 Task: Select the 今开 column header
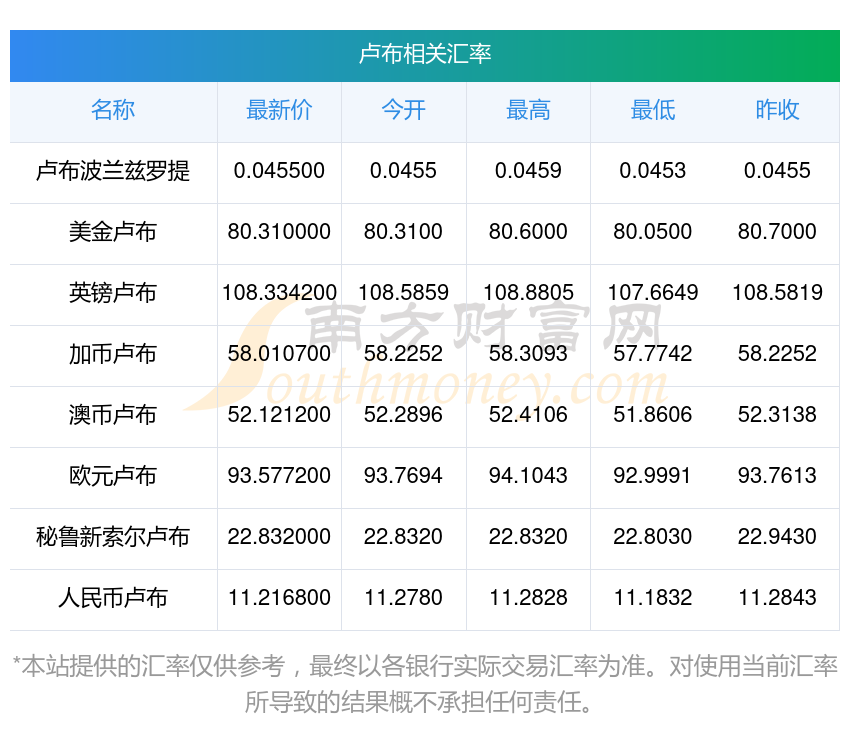pyautogui.click(x=404, y=110)
